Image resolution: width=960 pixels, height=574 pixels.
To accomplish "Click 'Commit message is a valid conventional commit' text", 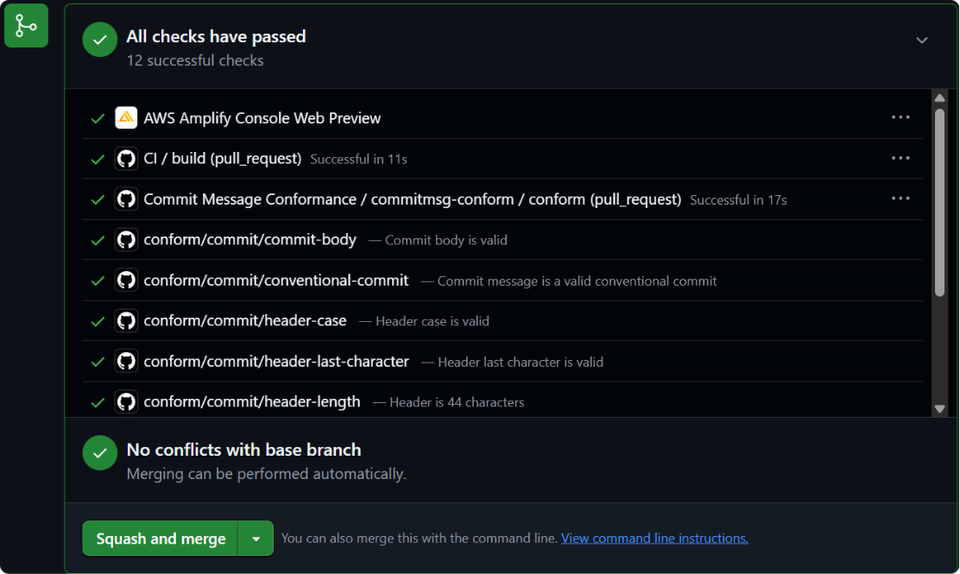I will [577, 281].
